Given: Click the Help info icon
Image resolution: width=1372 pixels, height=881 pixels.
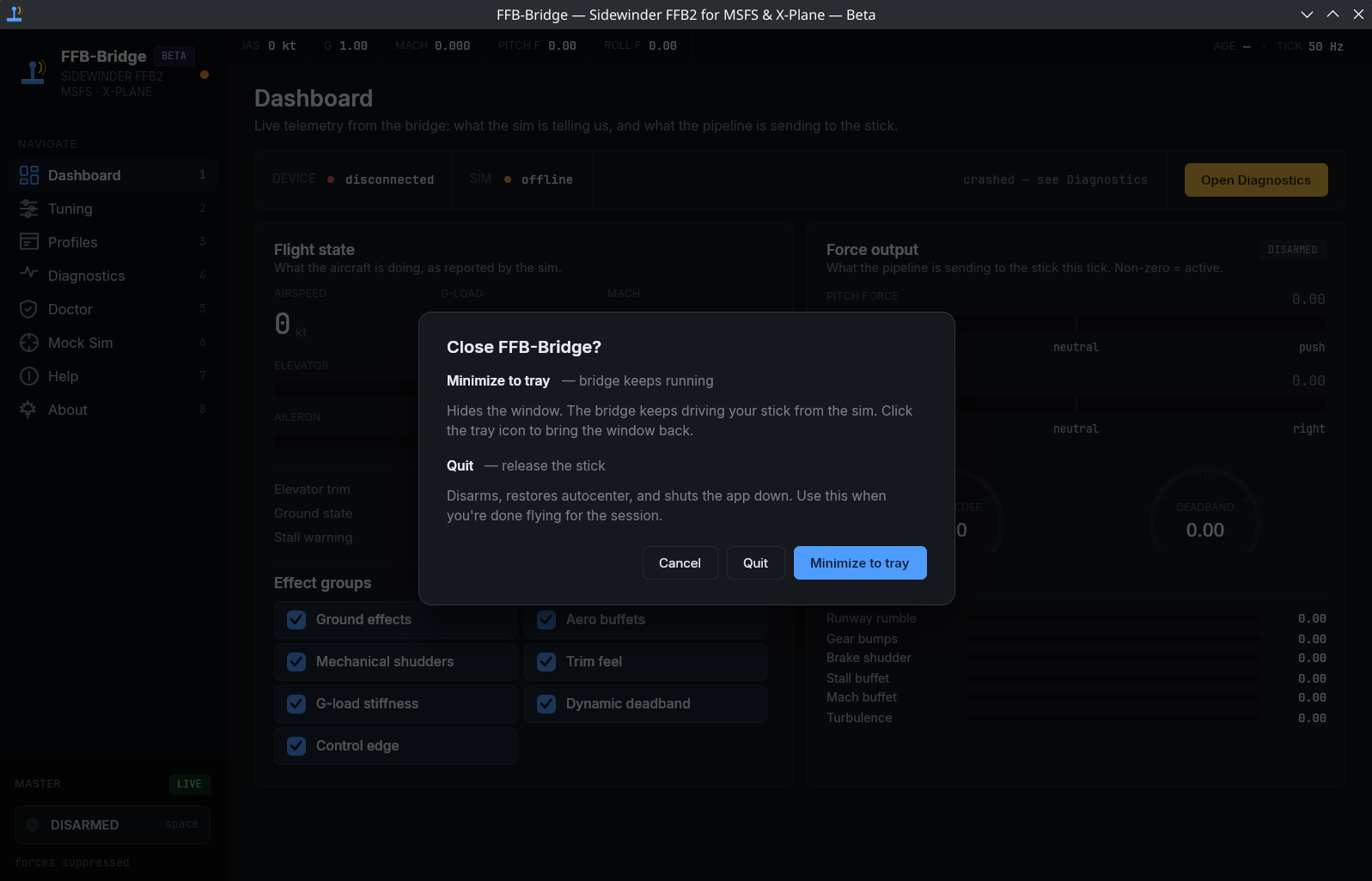Looking at the screenshot, I should tap(29, 376).
